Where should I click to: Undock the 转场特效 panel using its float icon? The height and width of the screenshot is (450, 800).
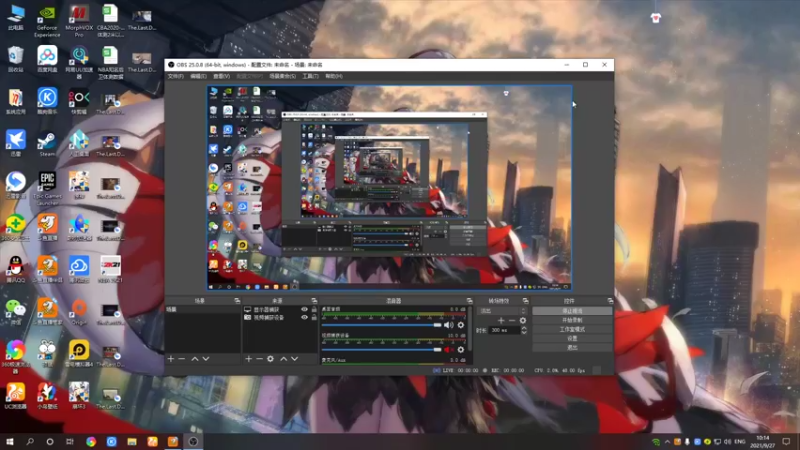[x=526, y=301]
